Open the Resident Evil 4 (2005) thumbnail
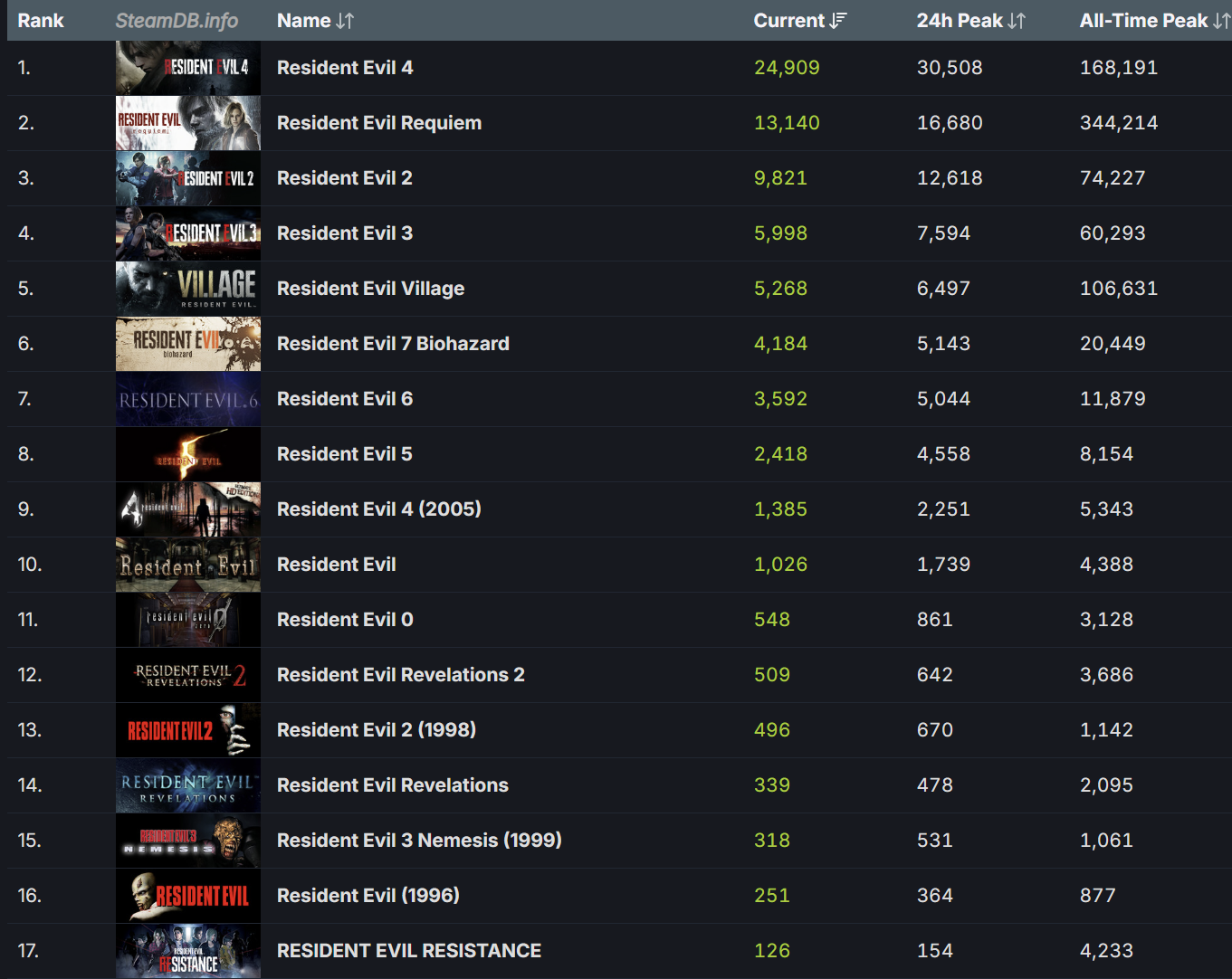 (188, 509)
